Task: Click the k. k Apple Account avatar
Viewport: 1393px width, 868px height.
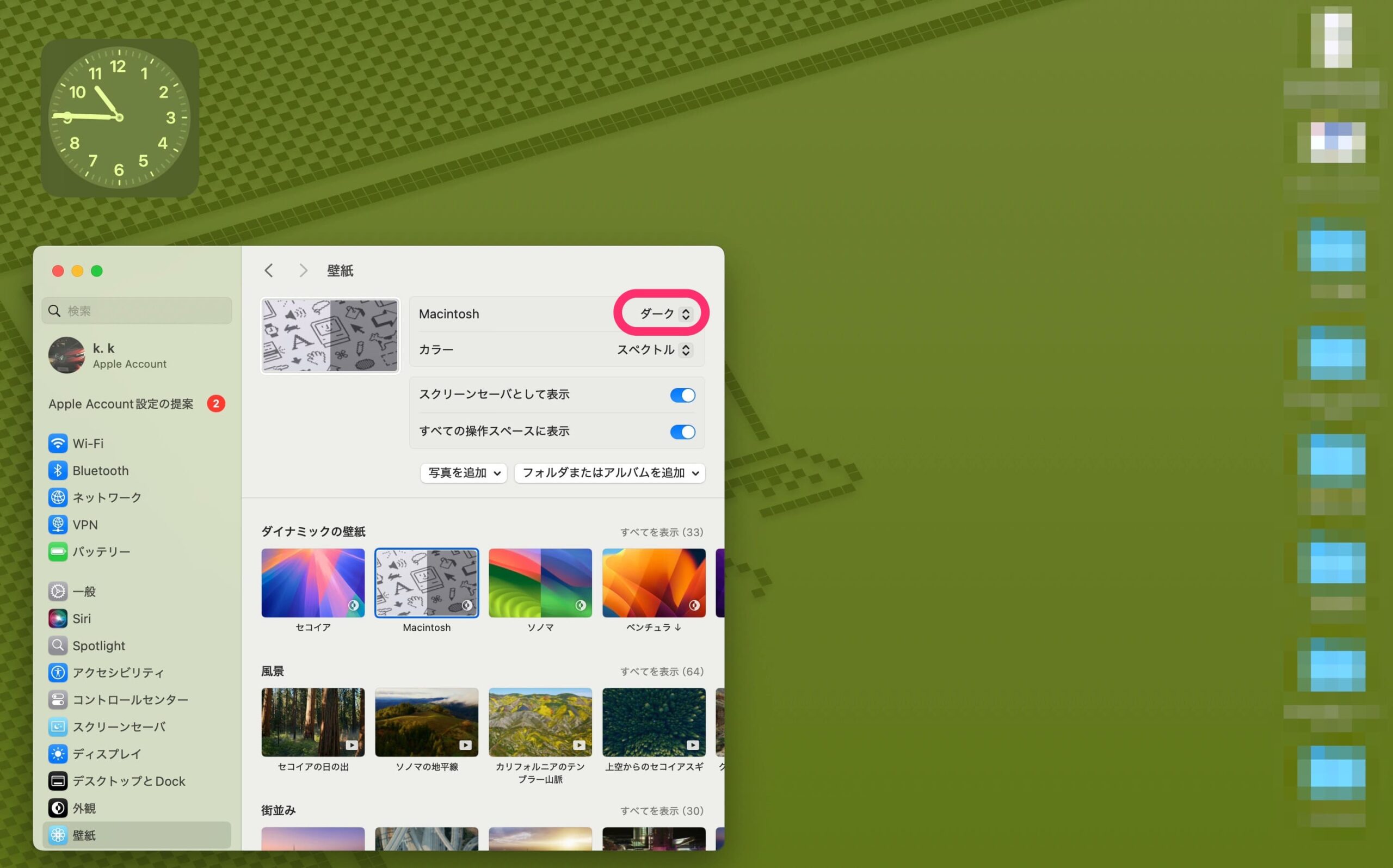Action: (x=66, y=355)
